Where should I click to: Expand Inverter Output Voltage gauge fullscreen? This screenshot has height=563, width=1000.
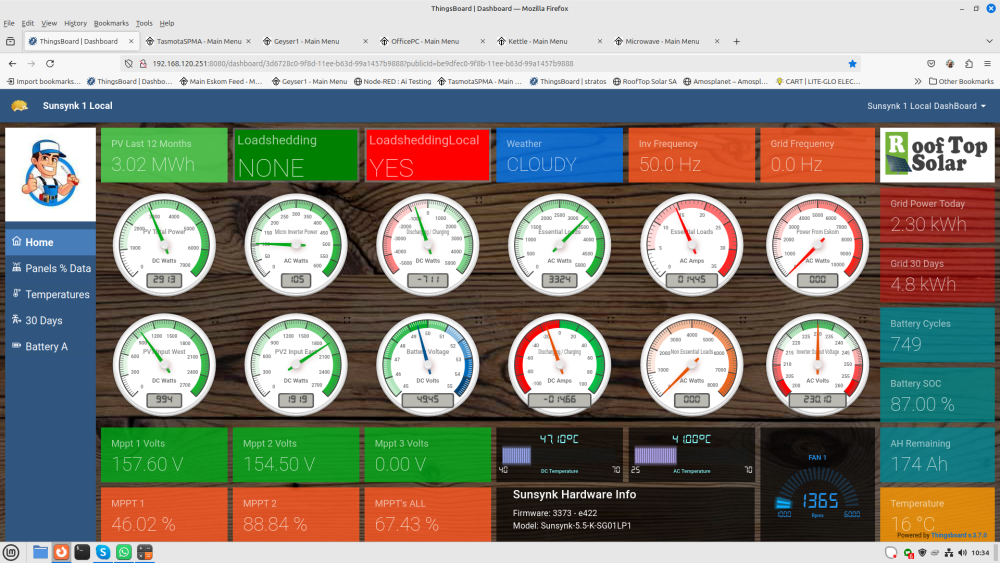tap(862, 320)
